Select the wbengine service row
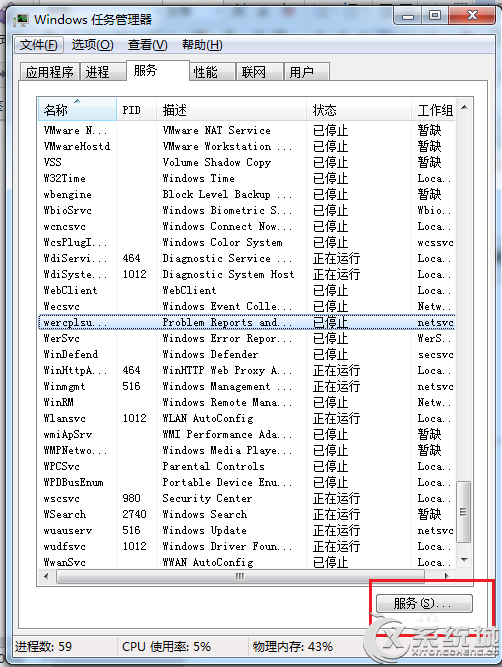This screenshot has width=502, height=667. [x=246, y=194]
